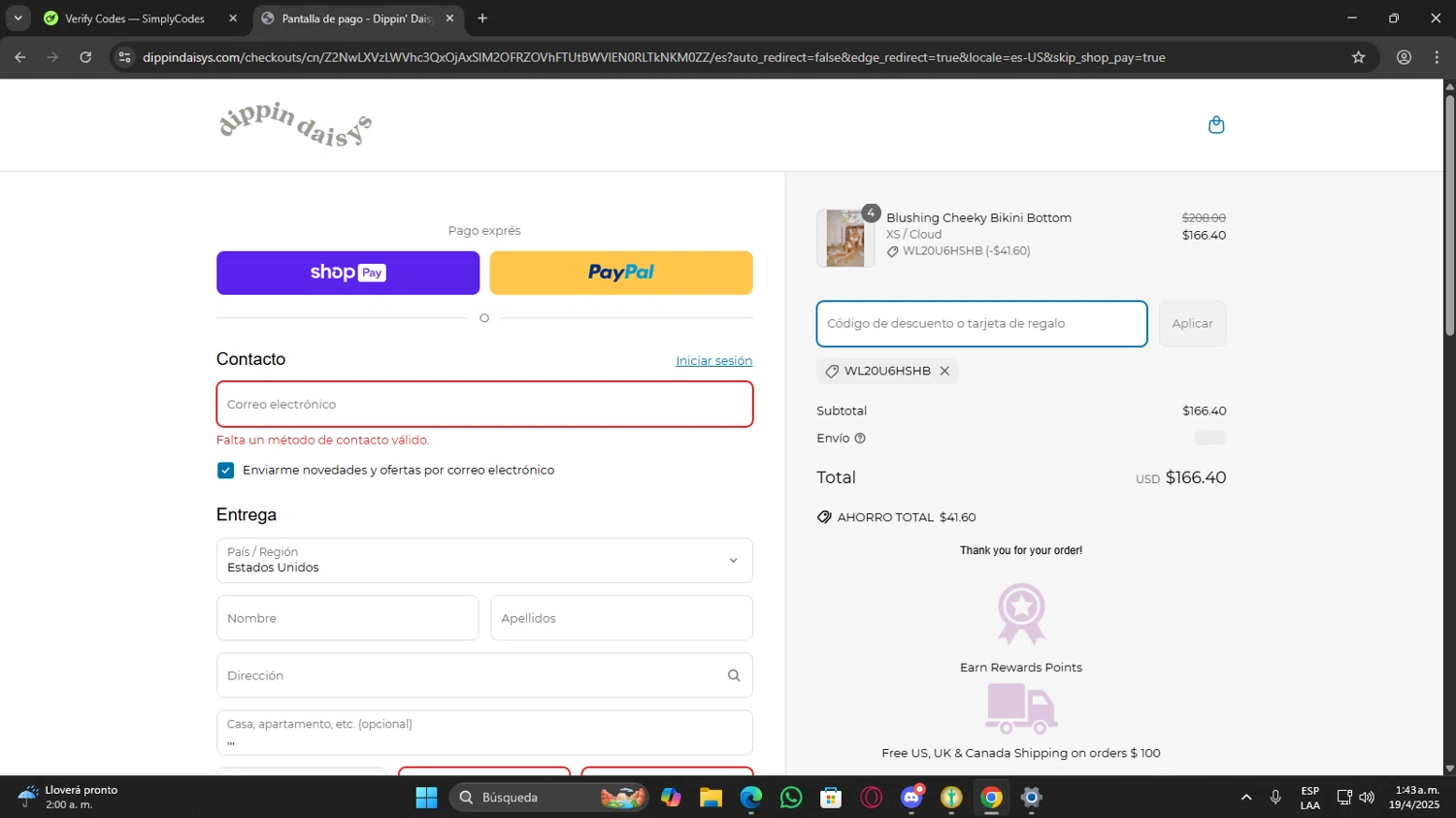This screenshot has height=818, width=1456.
Task: Click the Aplicar discount button
Action: (1192, 324)
